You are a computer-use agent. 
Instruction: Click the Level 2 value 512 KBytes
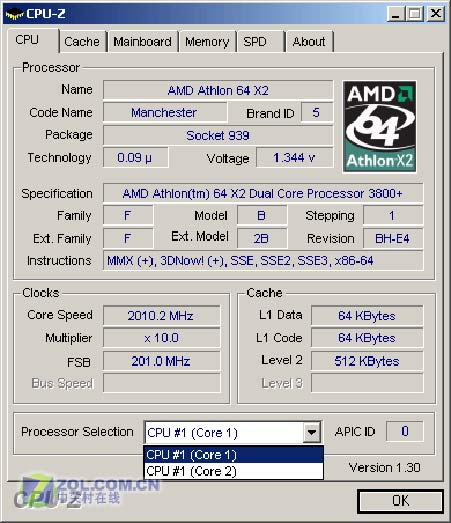(x=367, y=361)
